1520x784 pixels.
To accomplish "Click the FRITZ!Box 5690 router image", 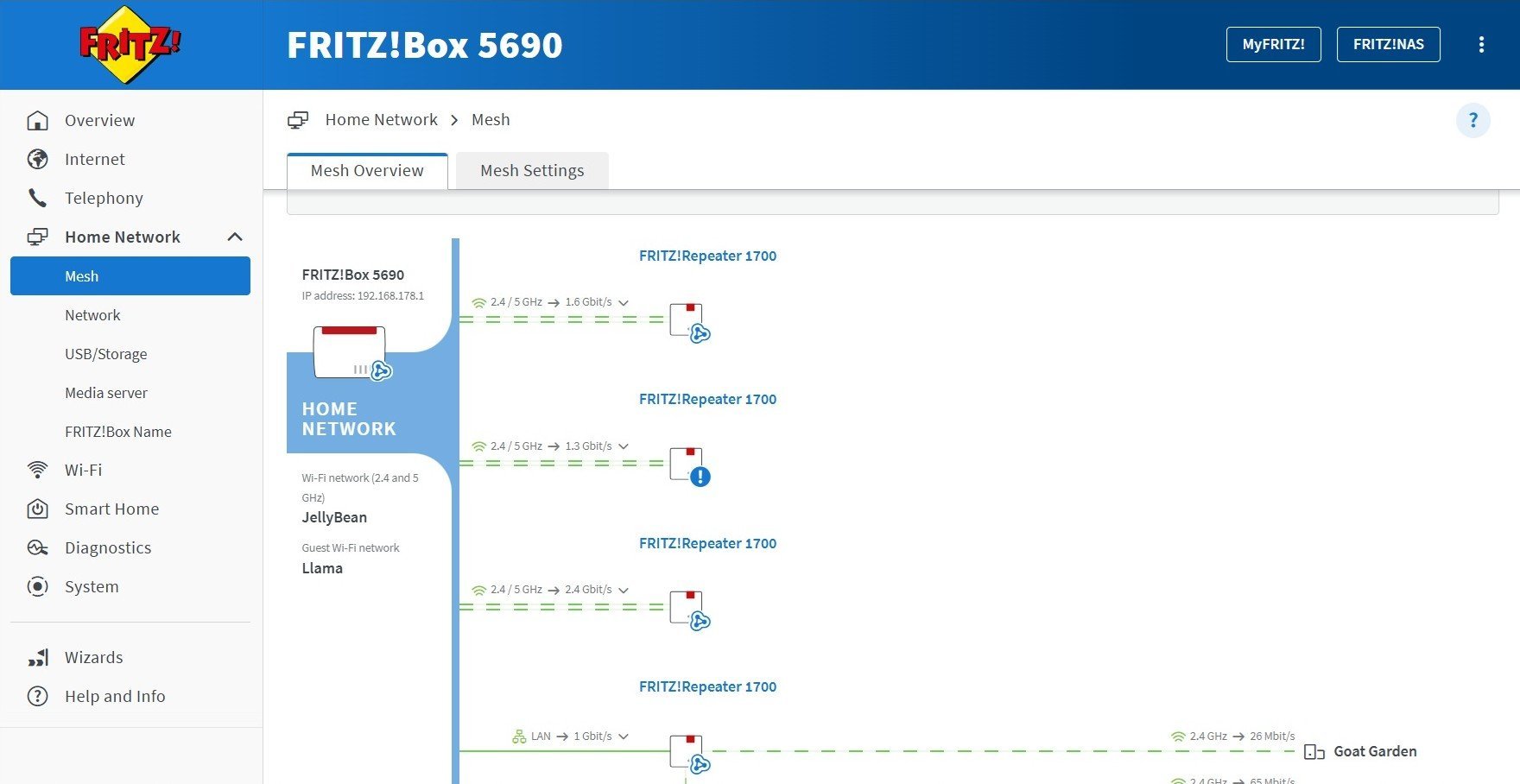I will pyautogui.click(x=351, y=352).
